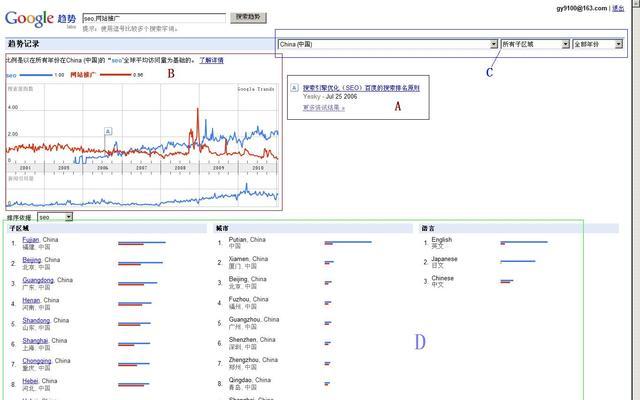The height and width of the screenshot is (400, 640).
Task: Click Guangzhou, China in cities list
Action: pos(254,319)
